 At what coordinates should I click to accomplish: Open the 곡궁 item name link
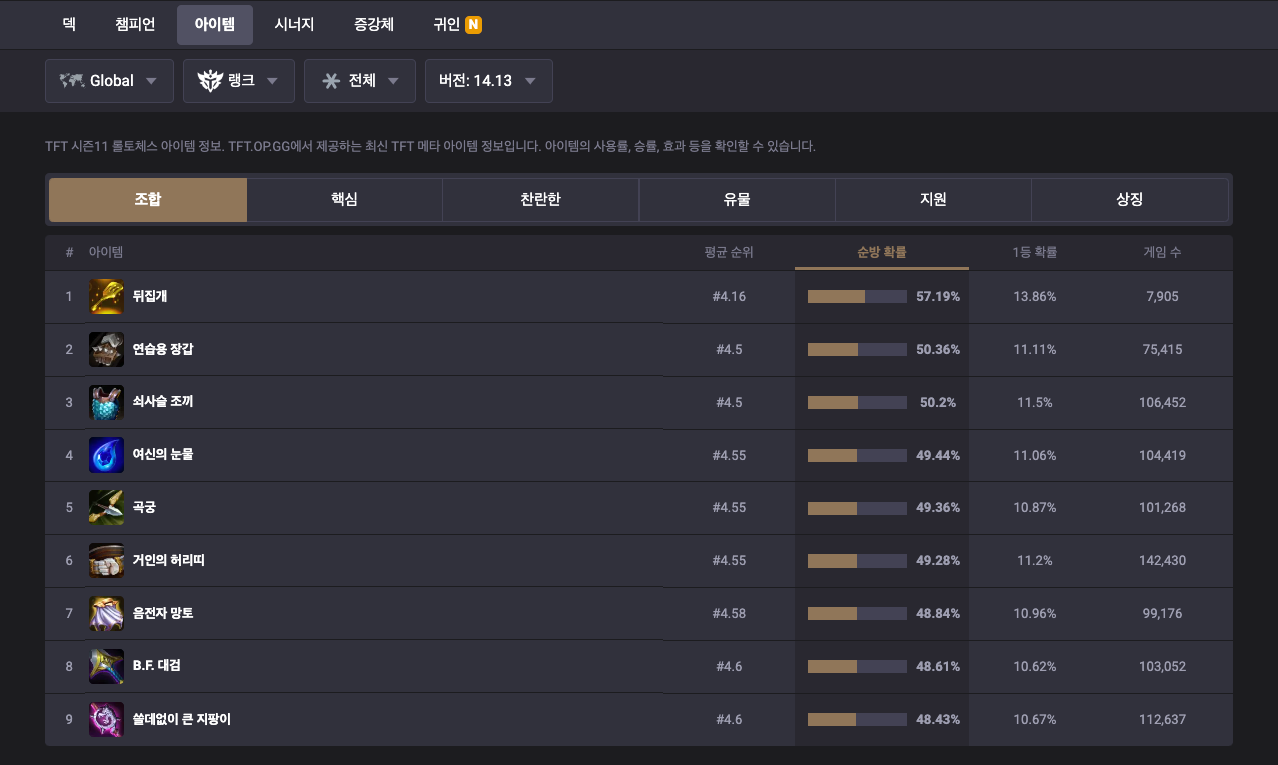(144, 508)
